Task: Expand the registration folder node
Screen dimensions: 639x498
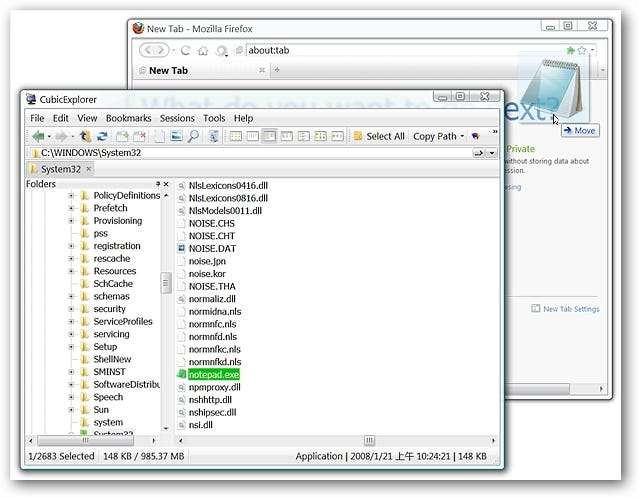Action: pos(71,246)
